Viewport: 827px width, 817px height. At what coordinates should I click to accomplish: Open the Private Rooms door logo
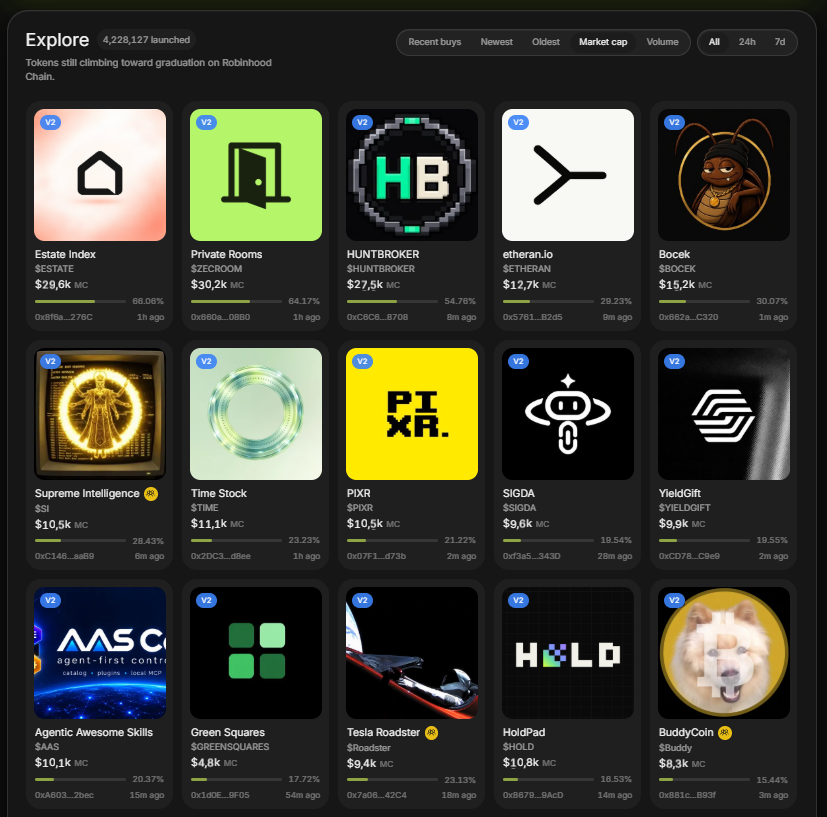(x=256, y=175)
